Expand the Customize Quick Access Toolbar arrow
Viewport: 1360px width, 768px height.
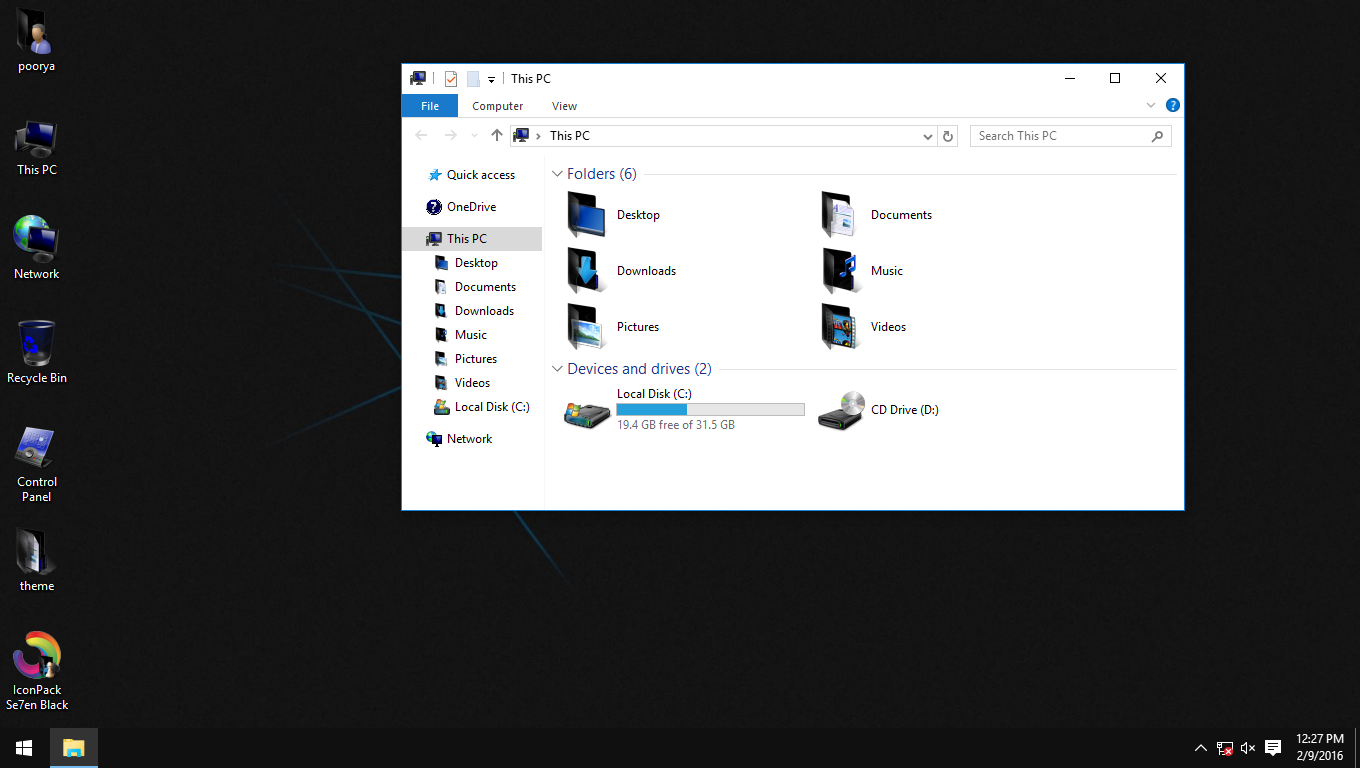(x=491, y=78)
